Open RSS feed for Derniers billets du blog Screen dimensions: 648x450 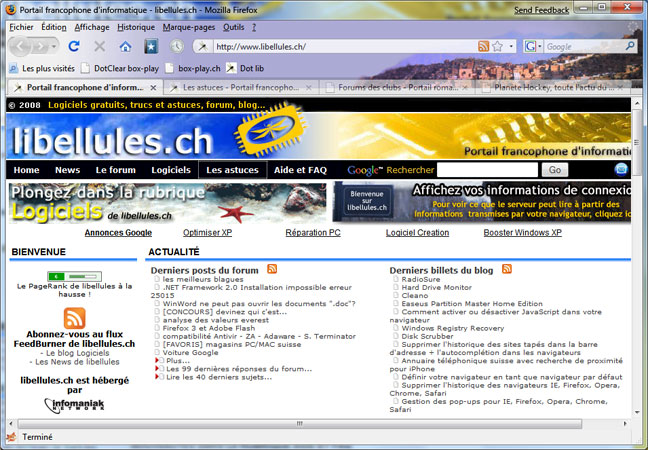(507, 269)
